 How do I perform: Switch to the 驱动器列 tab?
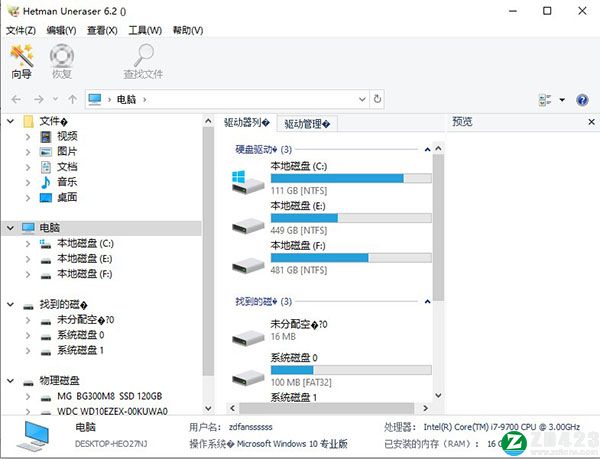click(x=246, y=123)
